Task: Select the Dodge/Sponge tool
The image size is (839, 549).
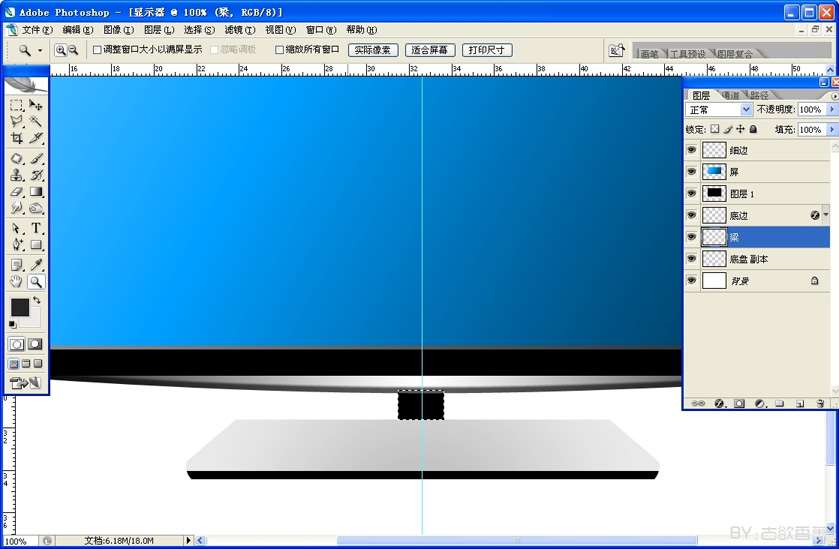Action: 36,208
